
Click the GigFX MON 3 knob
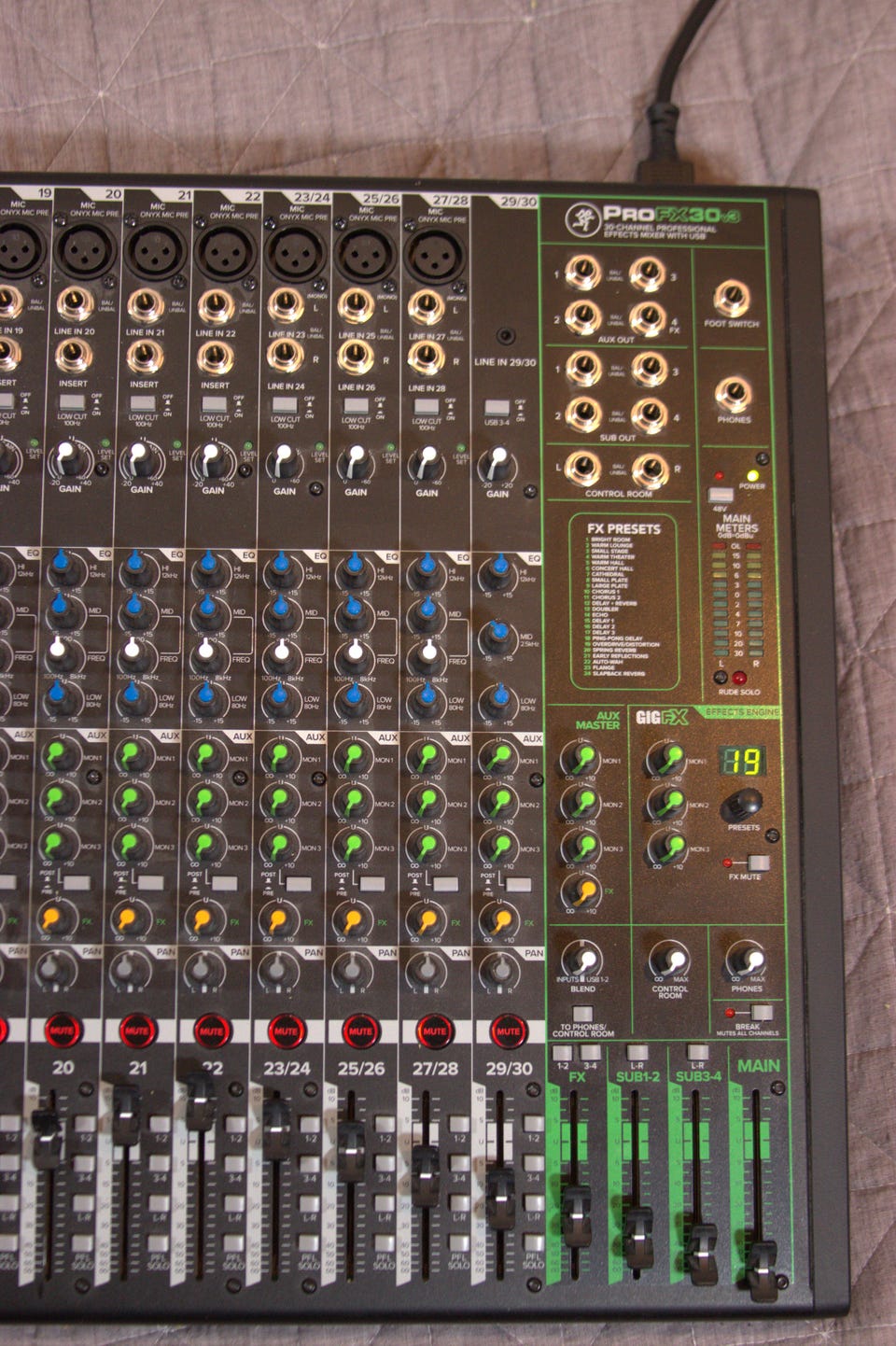668,847
